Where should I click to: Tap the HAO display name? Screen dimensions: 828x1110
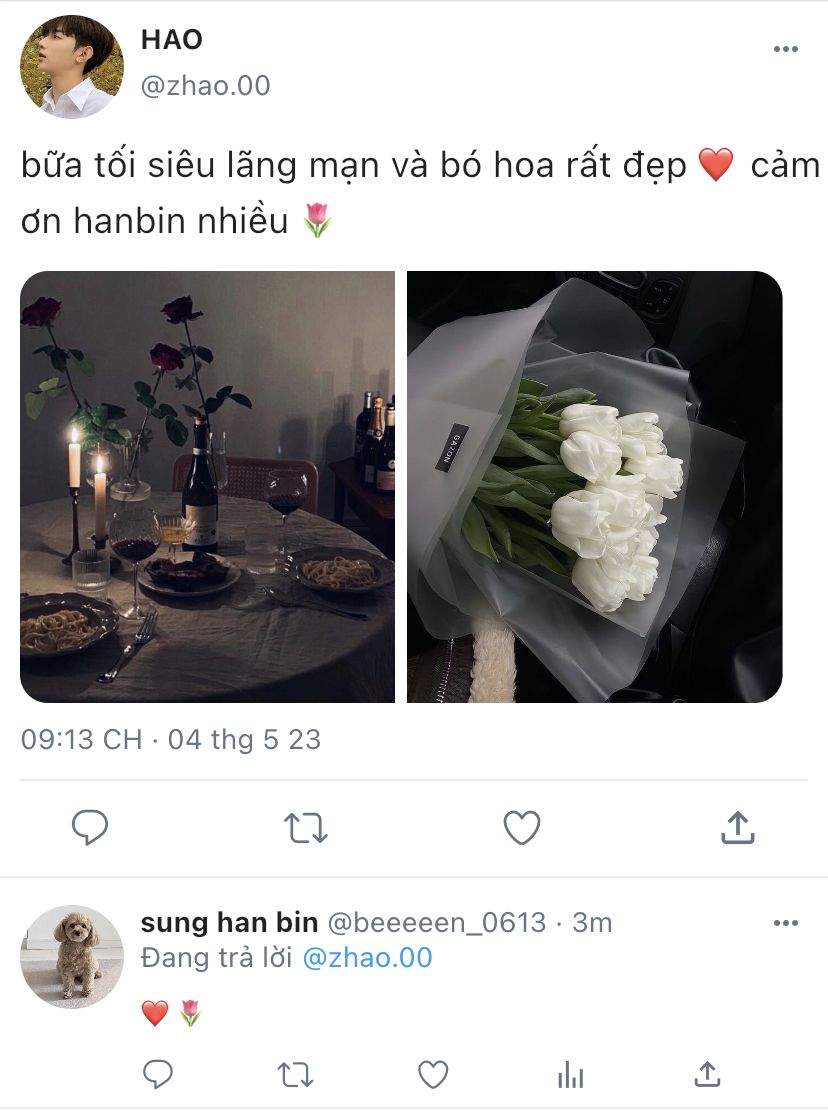point(172,40)
